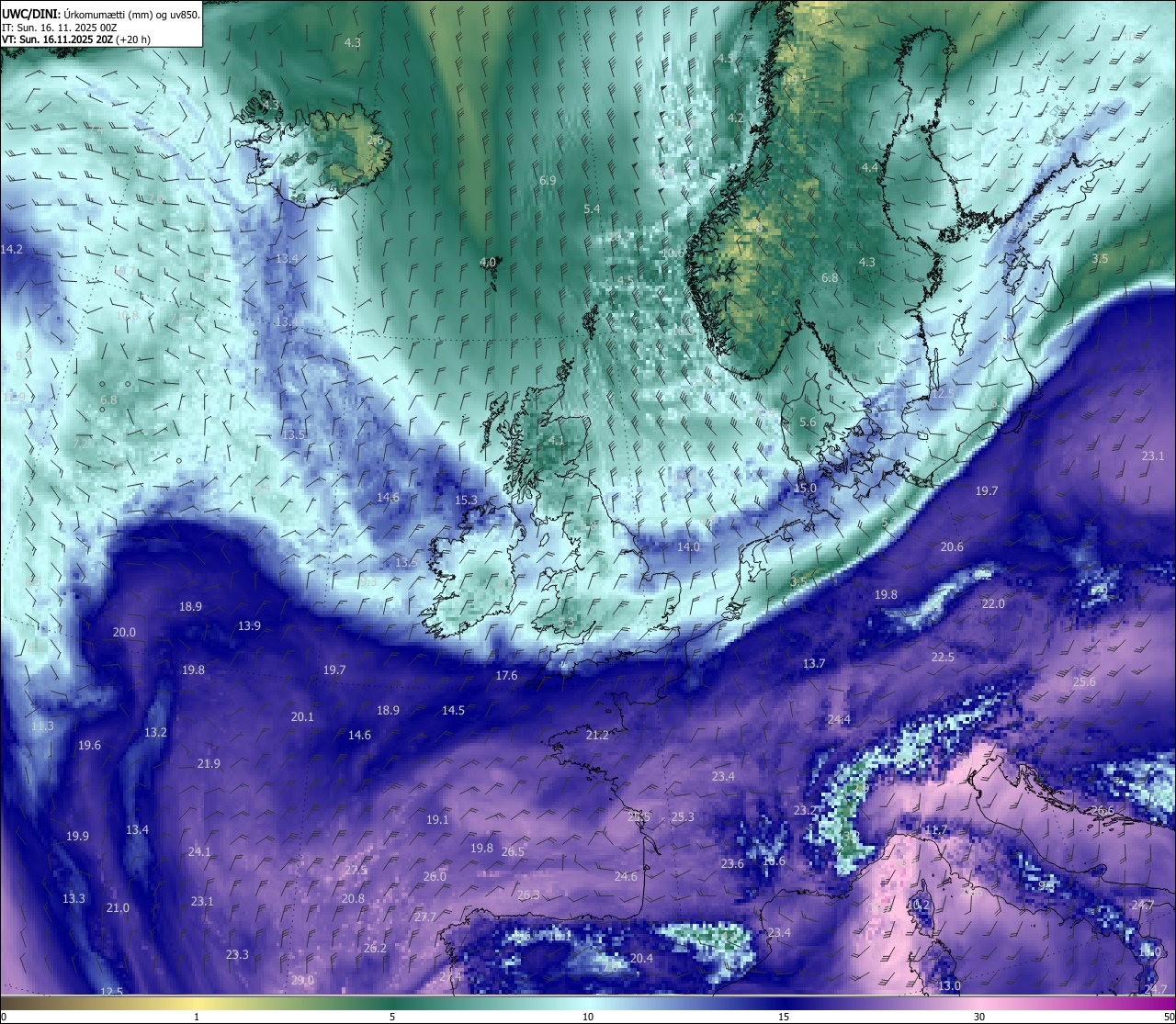Select the 25.6 value on the map

(x=1084, y=682)
